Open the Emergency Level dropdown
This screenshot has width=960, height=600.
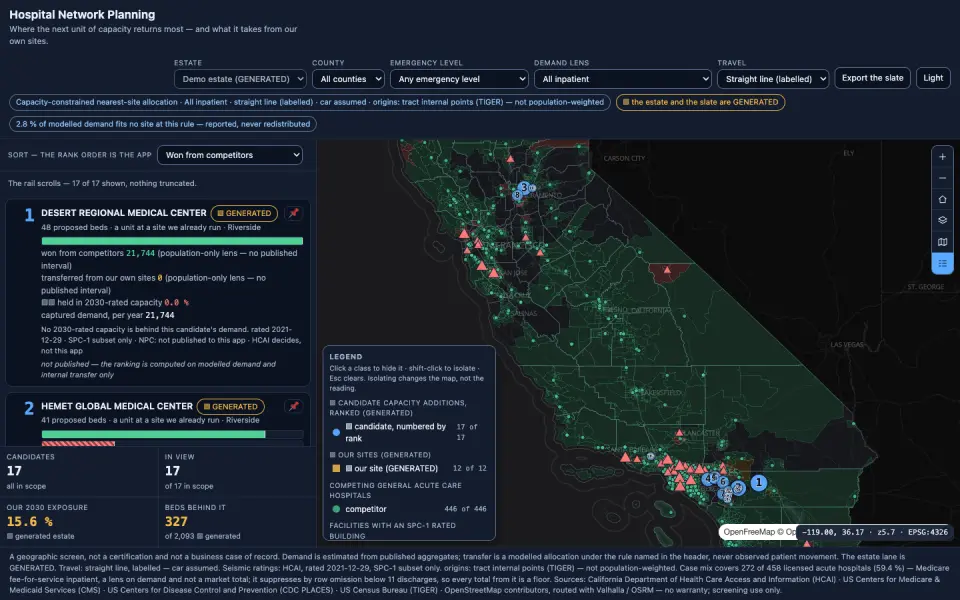pos(459,79)
